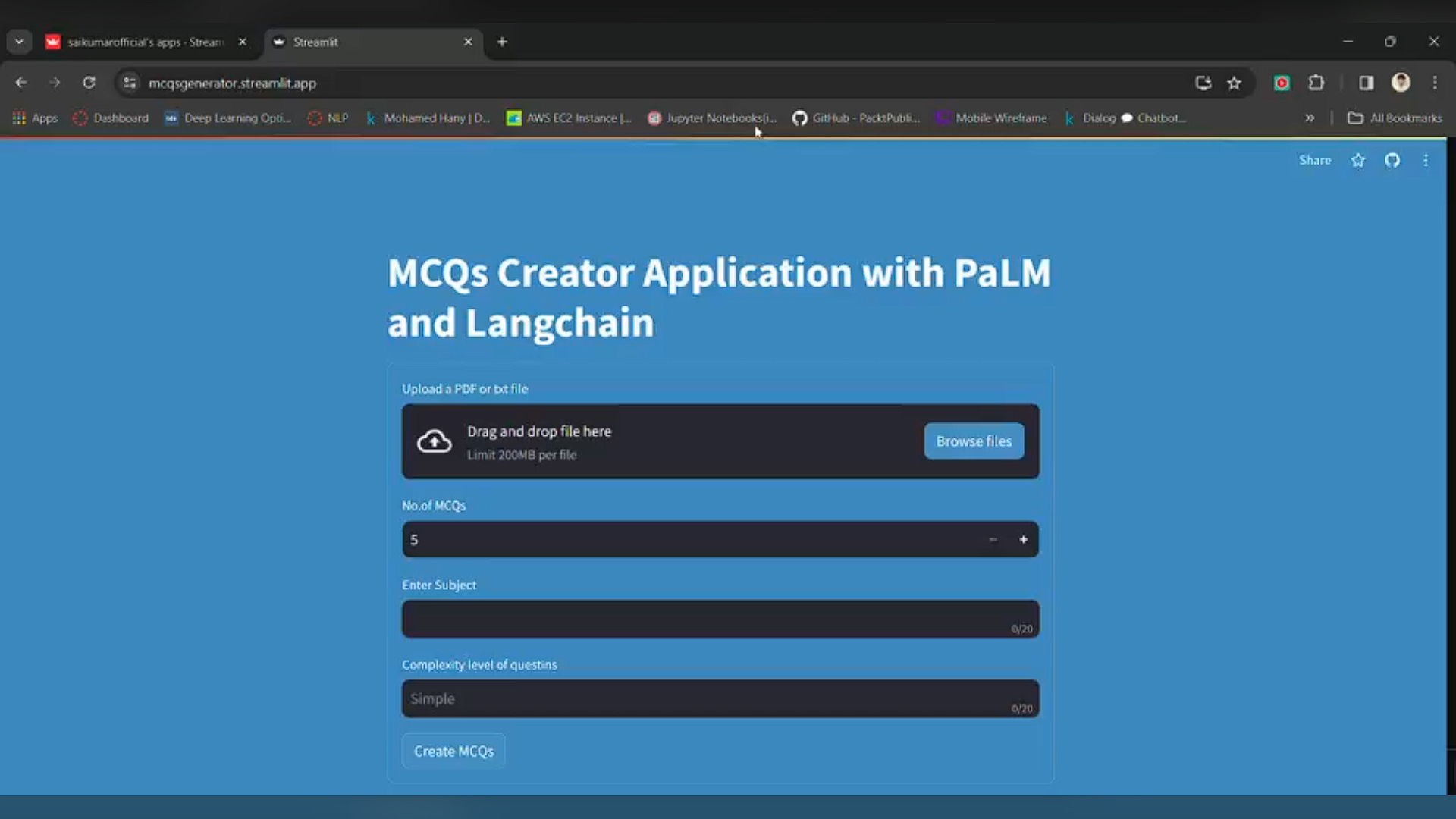Viewport: 1456px width, 819px height.
Task: Open the All Bookmarks folder
Action: pyautogui.click(x=1395, y=118)
